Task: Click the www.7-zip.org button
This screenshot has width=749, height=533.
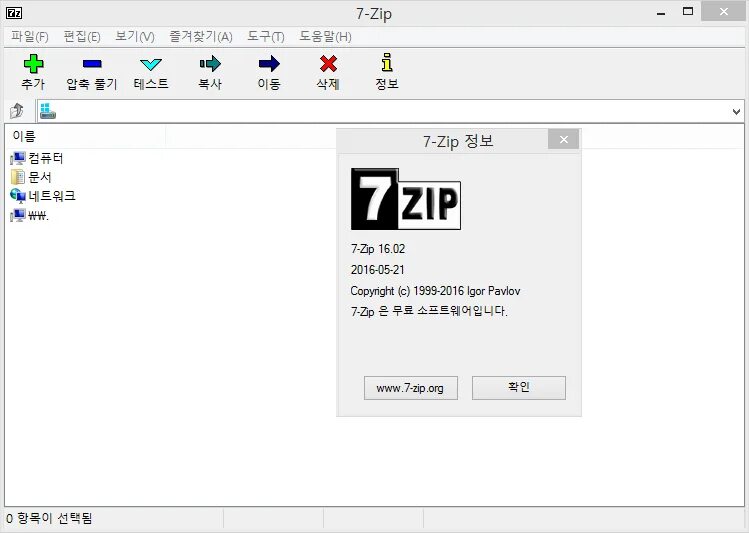Action: (411, 388)
